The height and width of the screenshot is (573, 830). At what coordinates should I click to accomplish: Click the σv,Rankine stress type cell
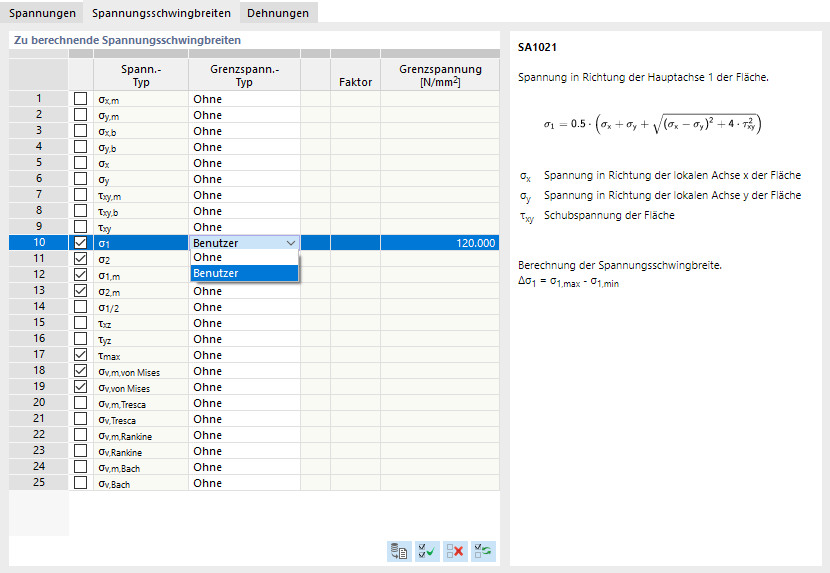pyautogui.click(x=141, y=451)
